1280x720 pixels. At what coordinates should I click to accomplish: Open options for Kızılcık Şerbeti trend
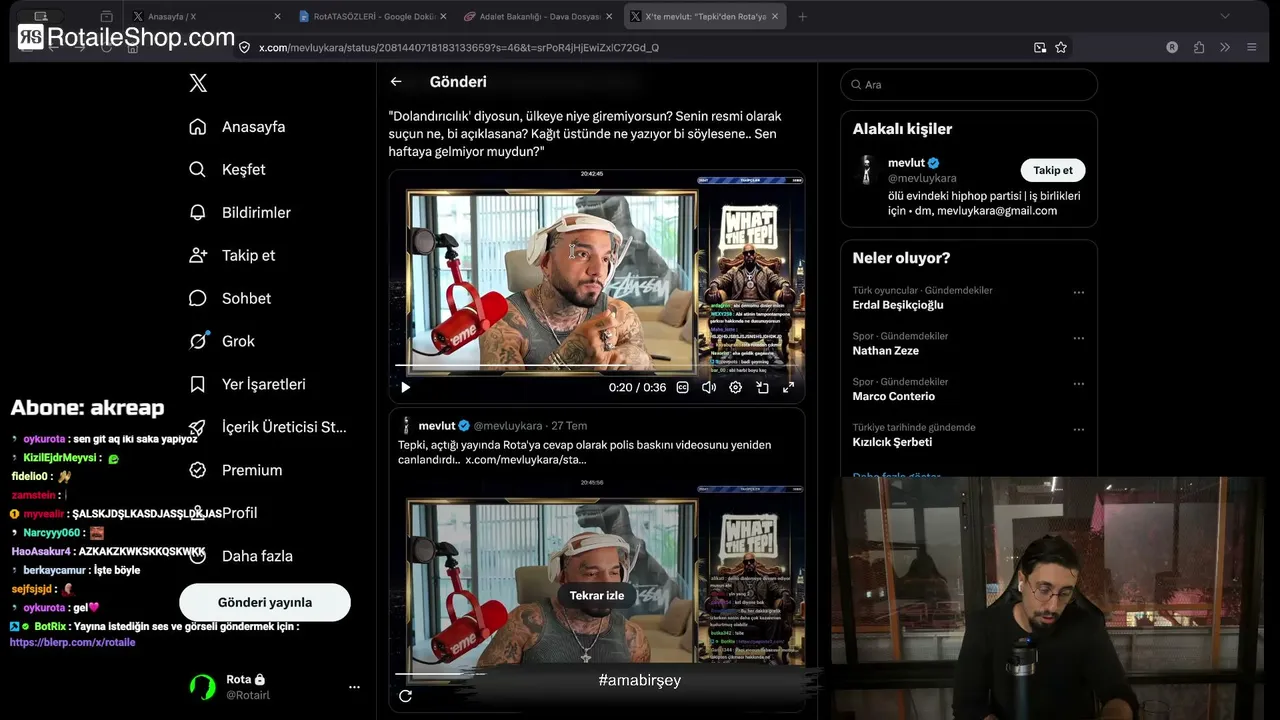(x=1079, y=430)
